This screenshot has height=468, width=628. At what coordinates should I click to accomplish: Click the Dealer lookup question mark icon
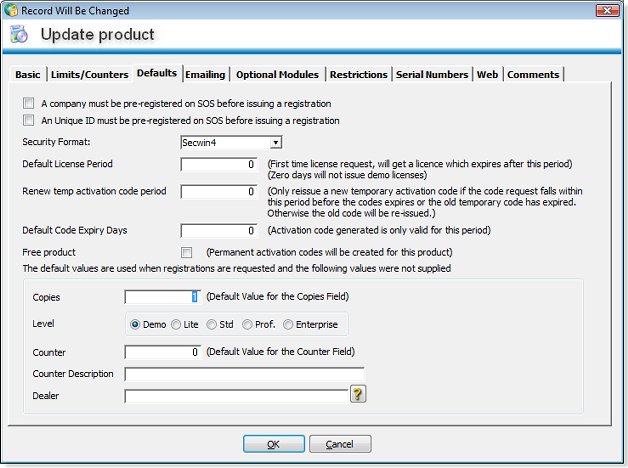pyautogui.click(x=357, y=395)
